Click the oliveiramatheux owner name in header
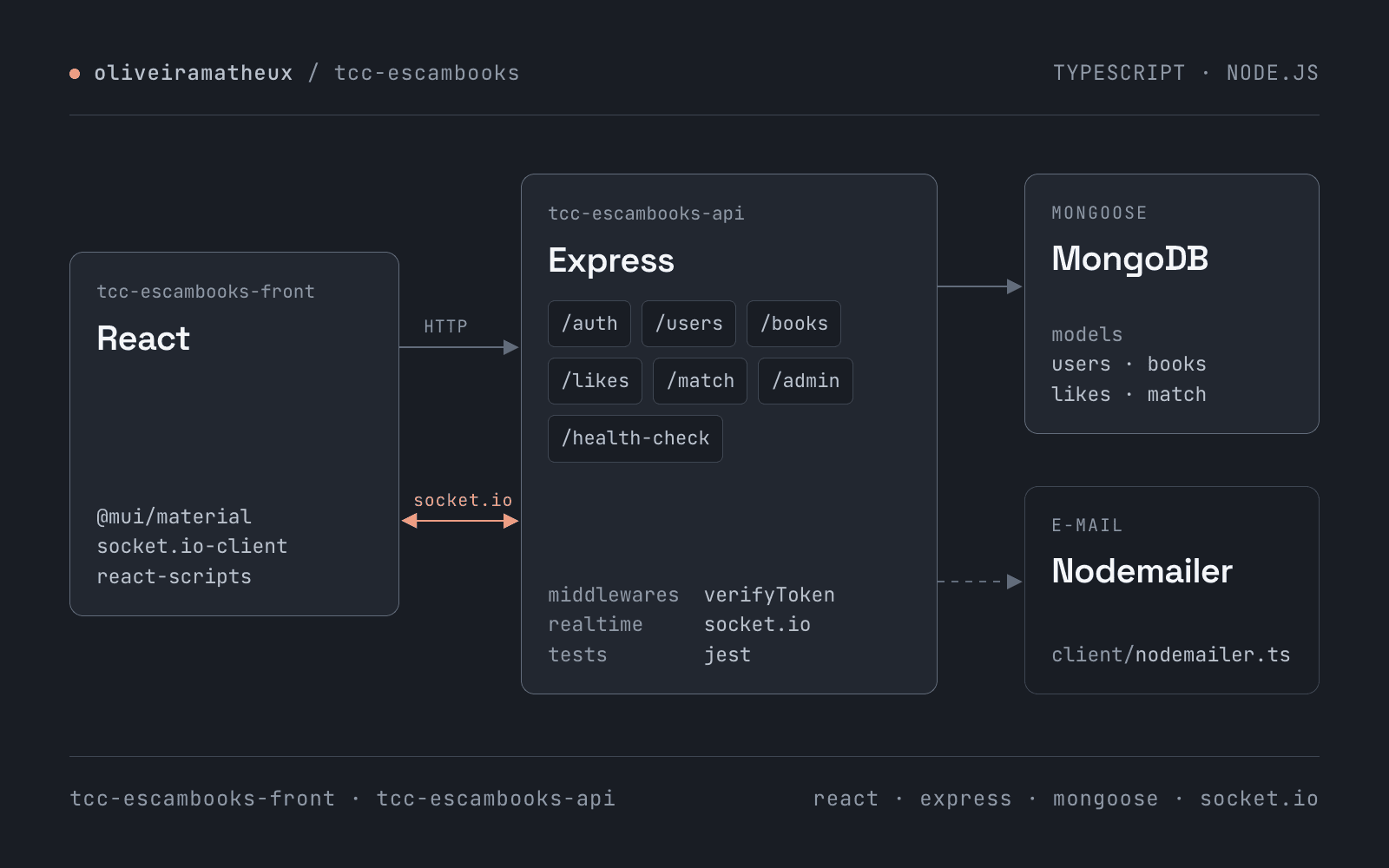Viewport: 1389px width, 868px height. [x=194, y=73]
